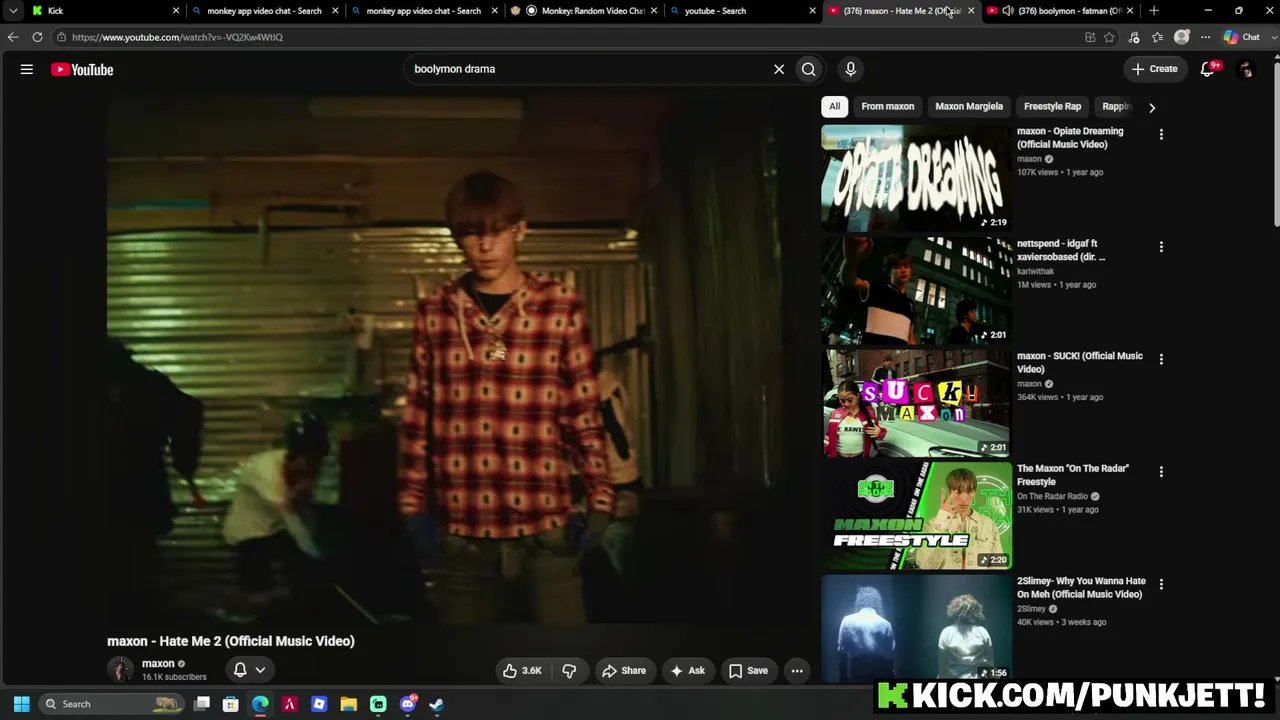Select the 'Maxon Margiela' filter chip
This screenshot has height=720, width=1280.
(969, 106)
